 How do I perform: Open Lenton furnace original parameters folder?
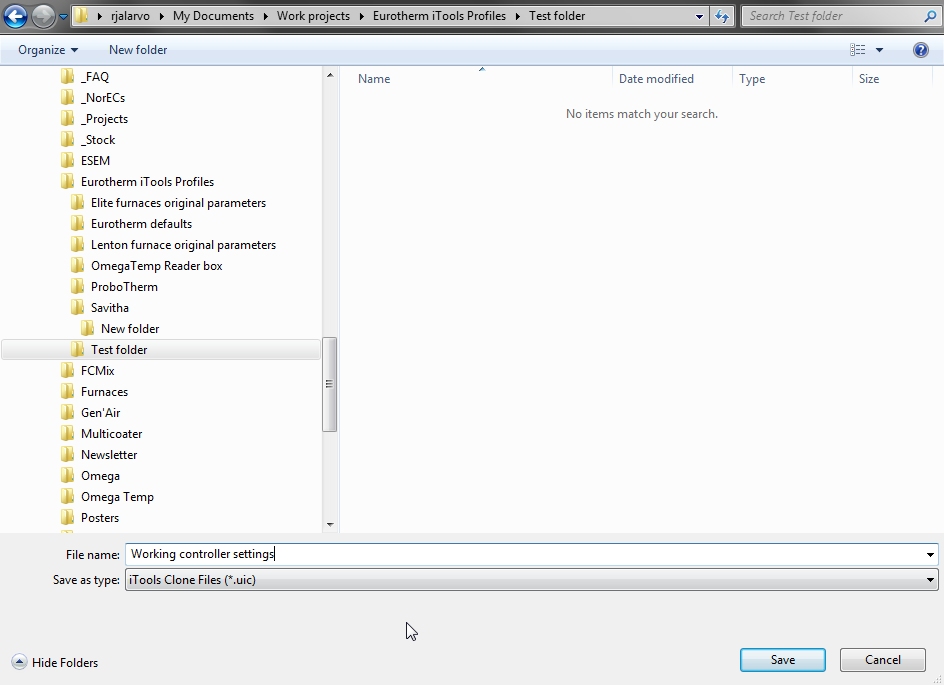coord(183,245)
